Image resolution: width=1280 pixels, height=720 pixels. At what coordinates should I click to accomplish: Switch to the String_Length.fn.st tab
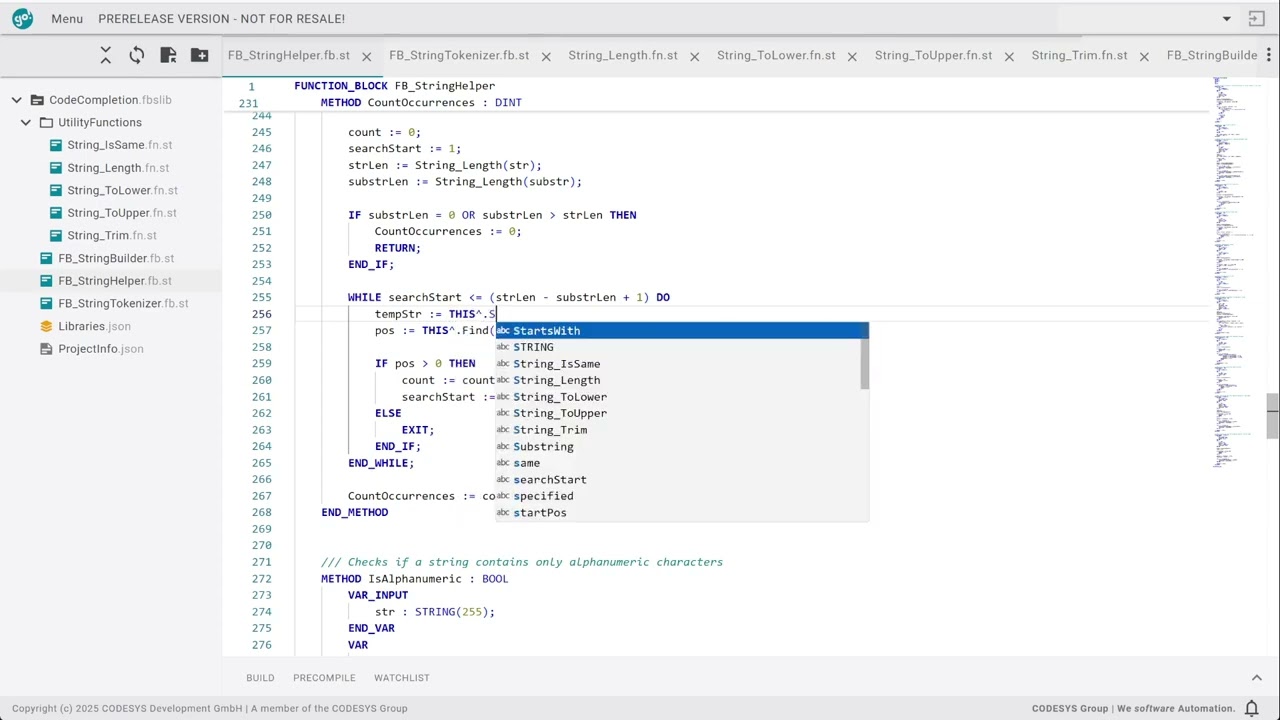point(623,55)
